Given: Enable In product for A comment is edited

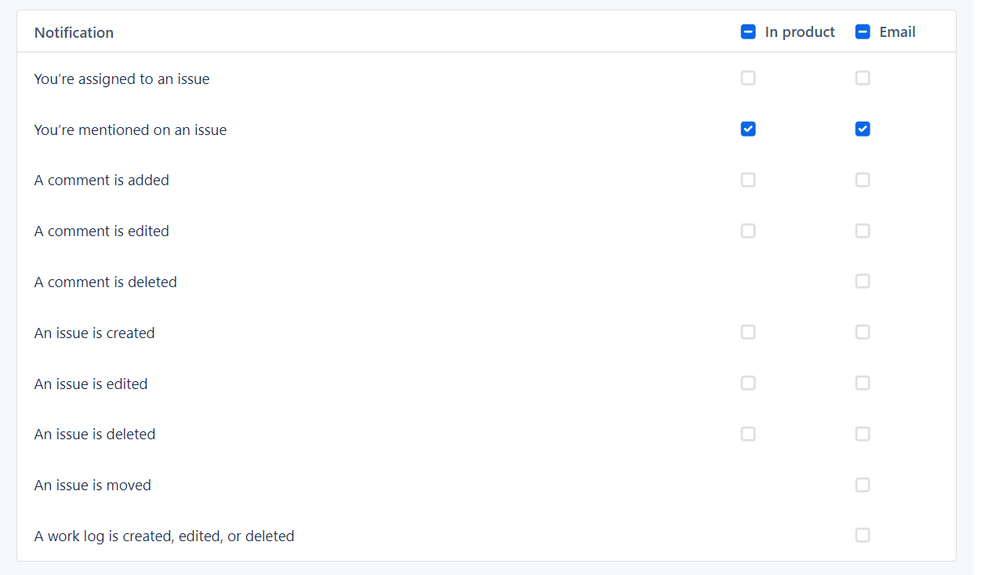Looking at the screenshot, I should (x=748, y=231).
